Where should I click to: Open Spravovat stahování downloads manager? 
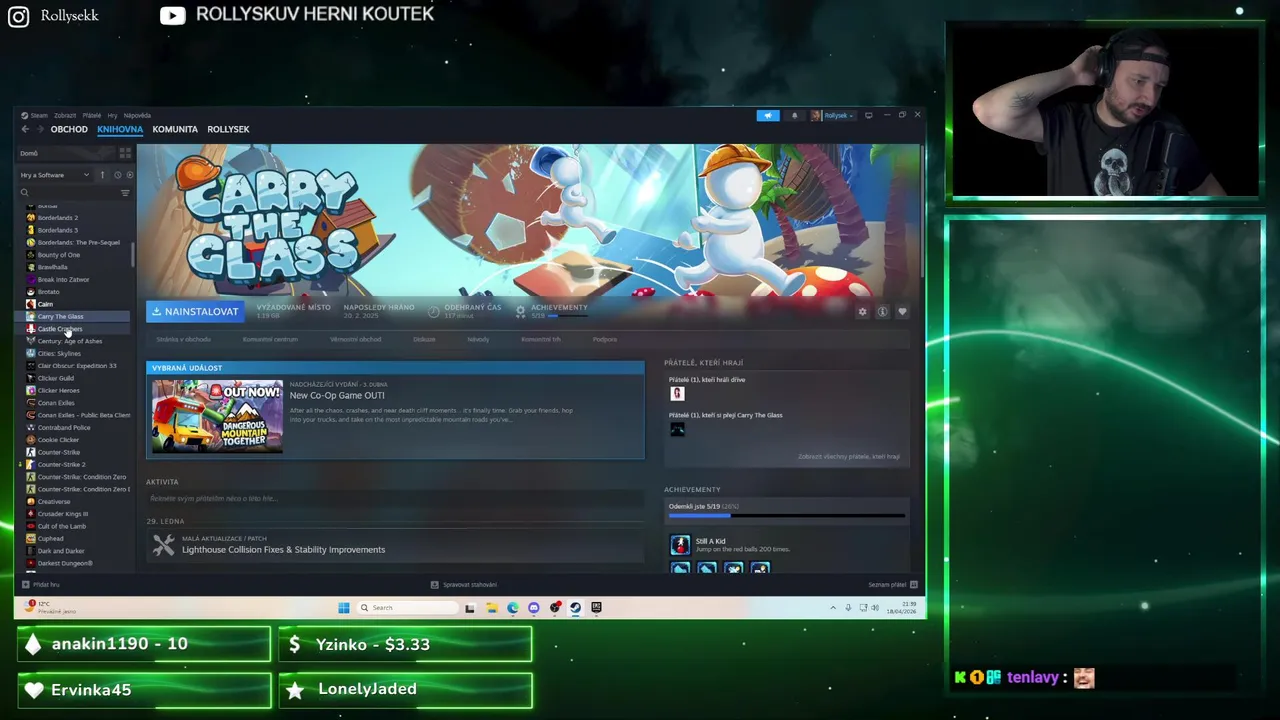coord(464,584)
